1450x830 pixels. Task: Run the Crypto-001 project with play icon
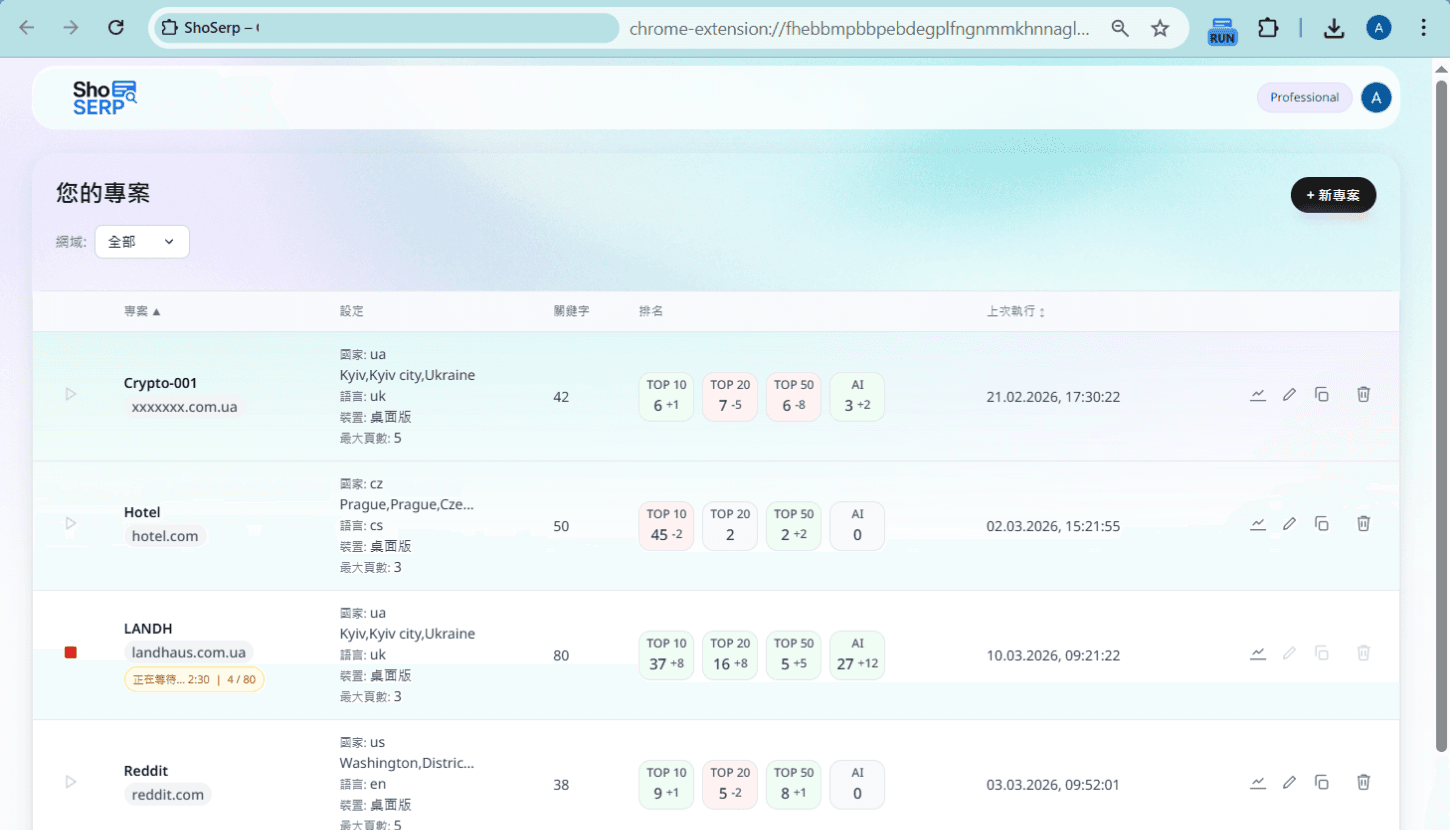click(70, 394)
